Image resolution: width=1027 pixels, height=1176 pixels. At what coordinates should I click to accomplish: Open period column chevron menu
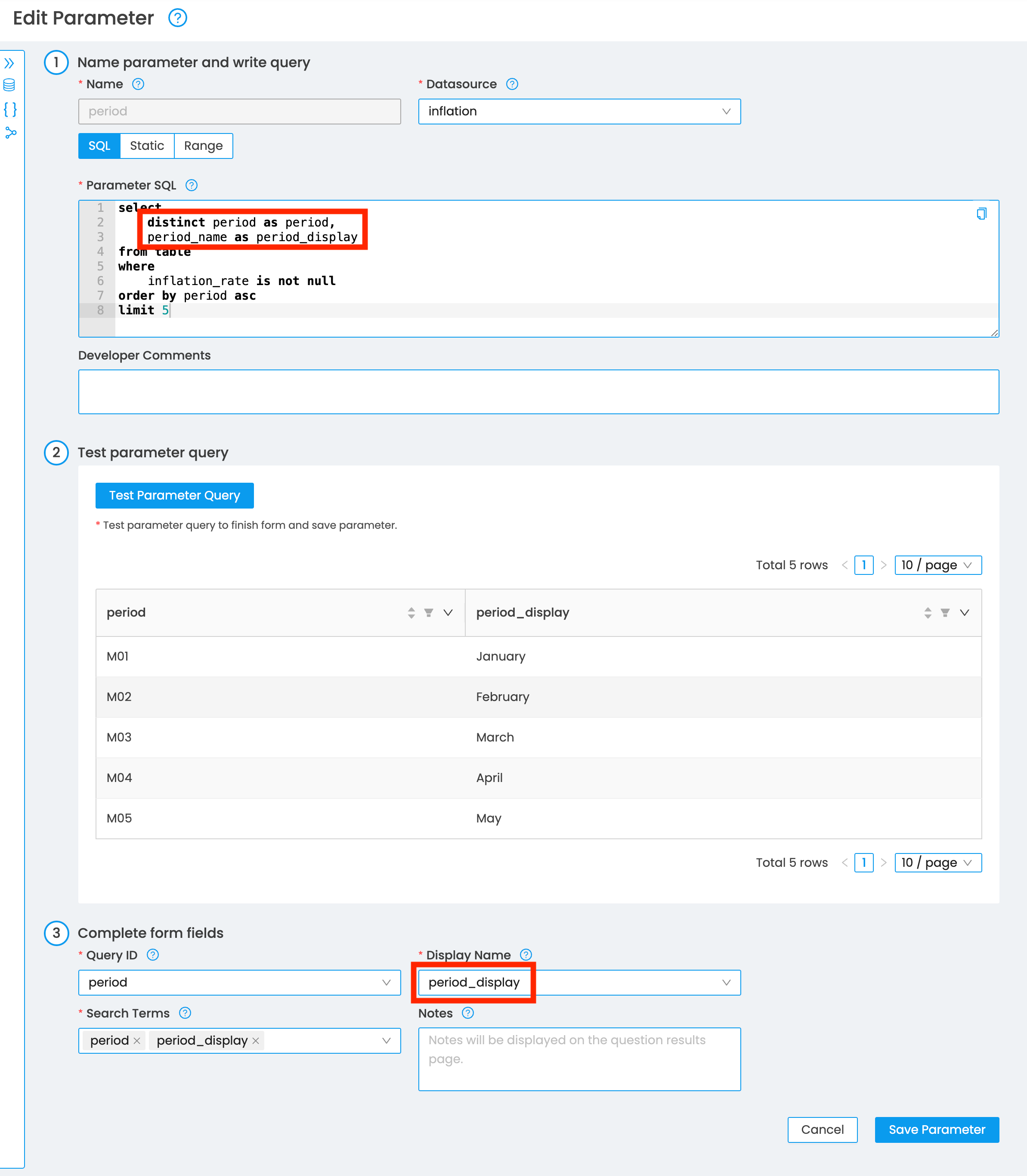(448, 613)
